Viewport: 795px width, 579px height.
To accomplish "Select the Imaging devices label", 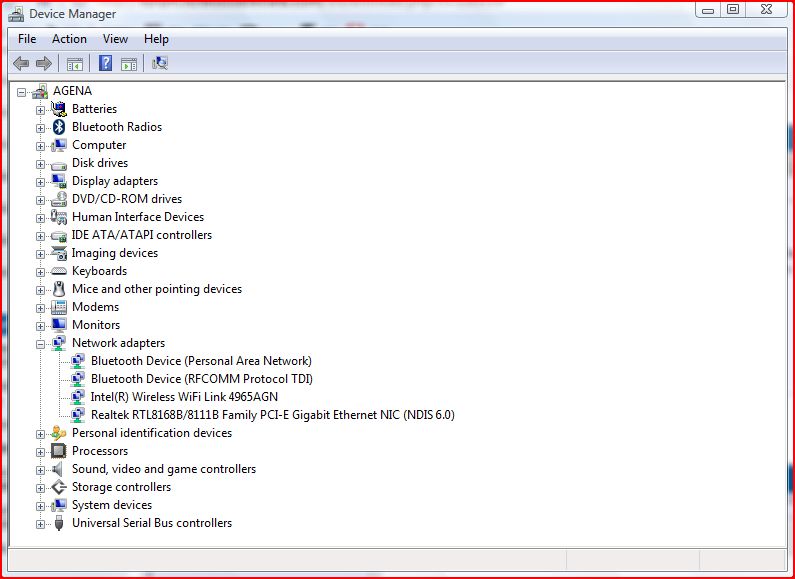I will [115, 253].
